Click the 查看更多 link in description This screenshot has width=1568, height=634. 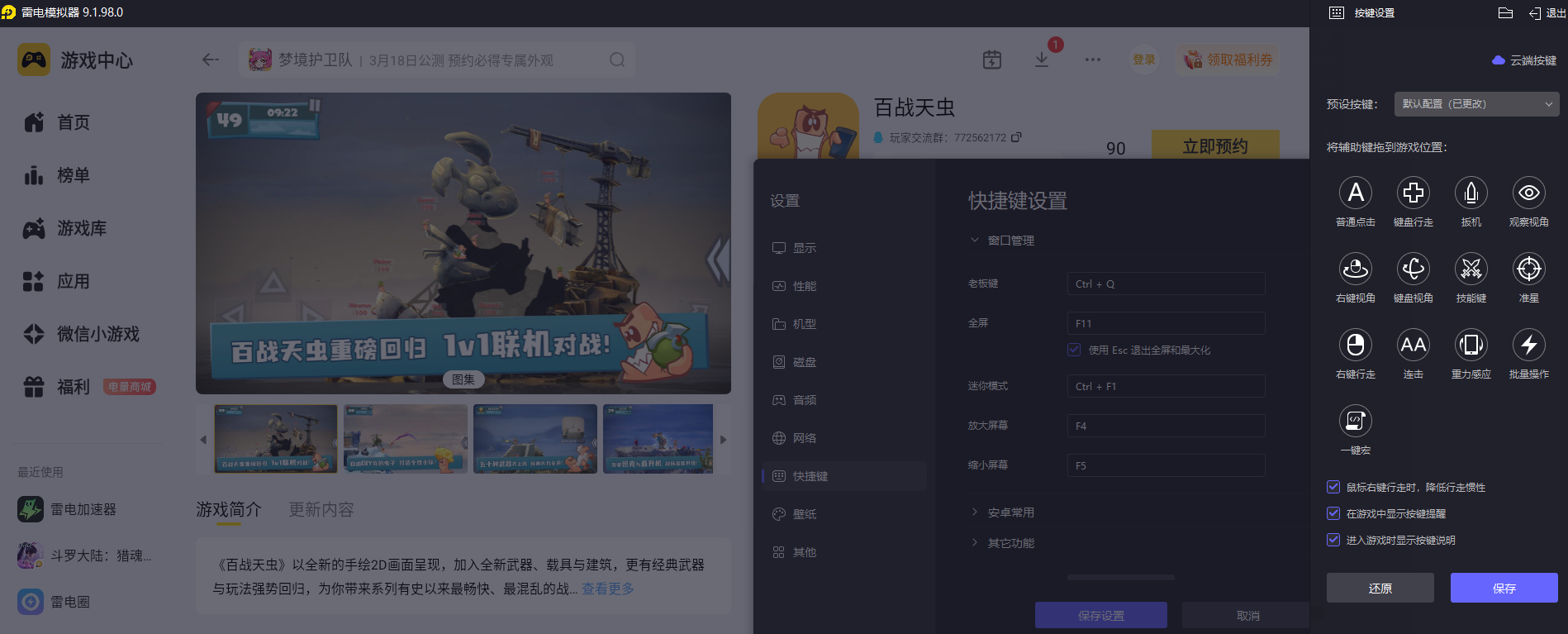608,589
